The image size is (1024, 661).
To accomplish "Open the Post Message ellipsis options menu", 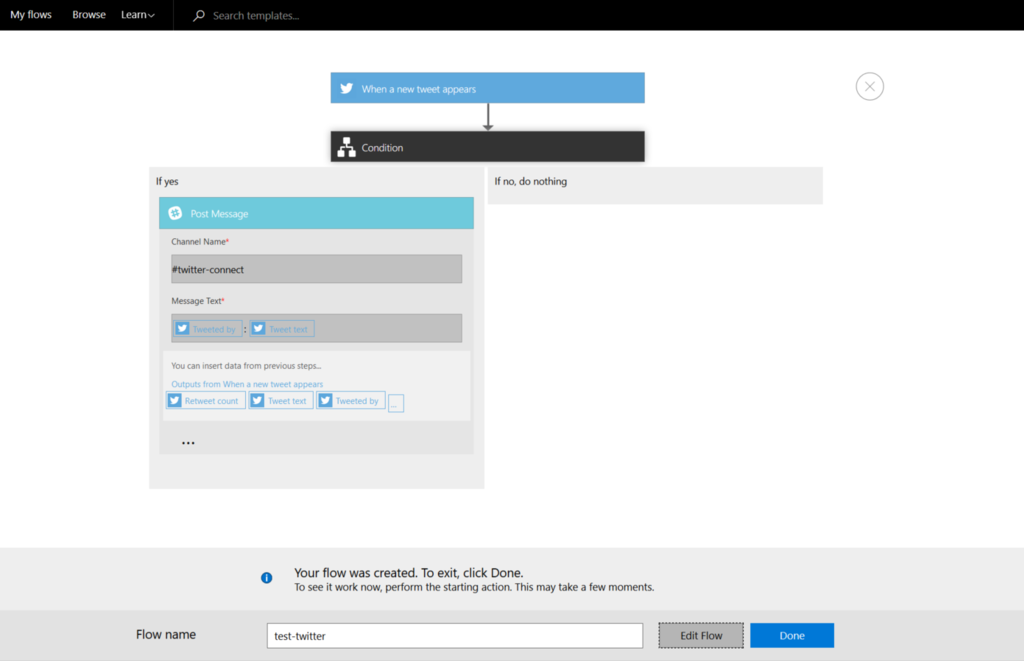I will point(188,443).
